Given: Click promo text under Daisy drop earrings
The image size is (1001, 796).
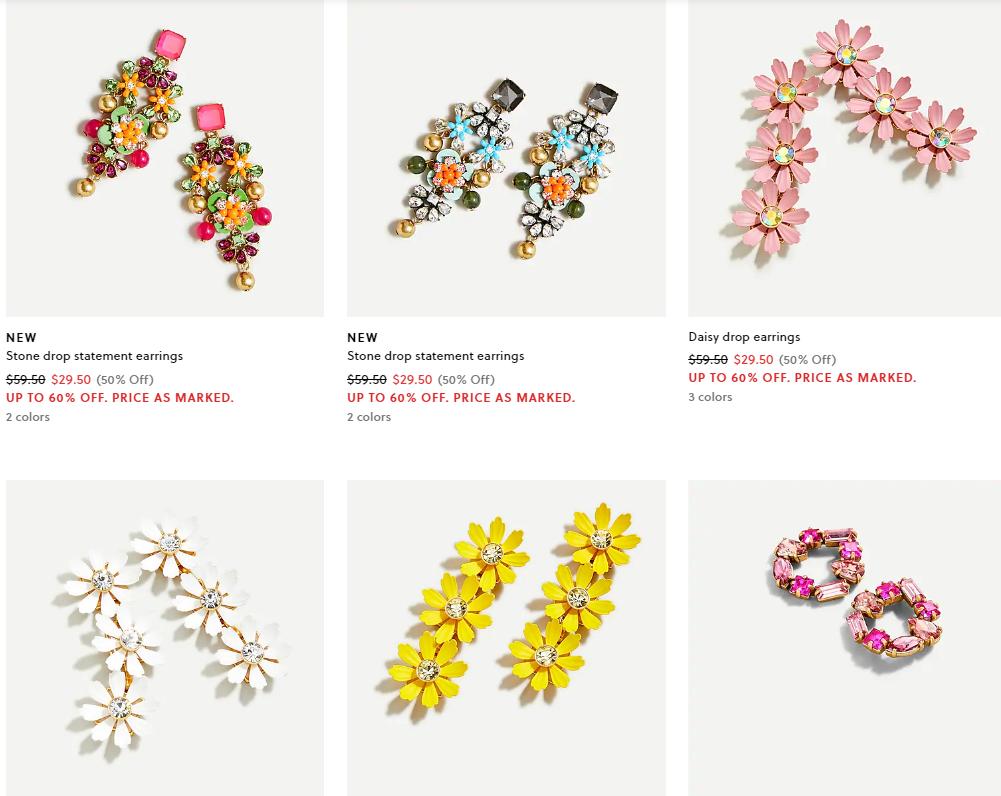Looking at the screenshot, I should coord(802,378).
